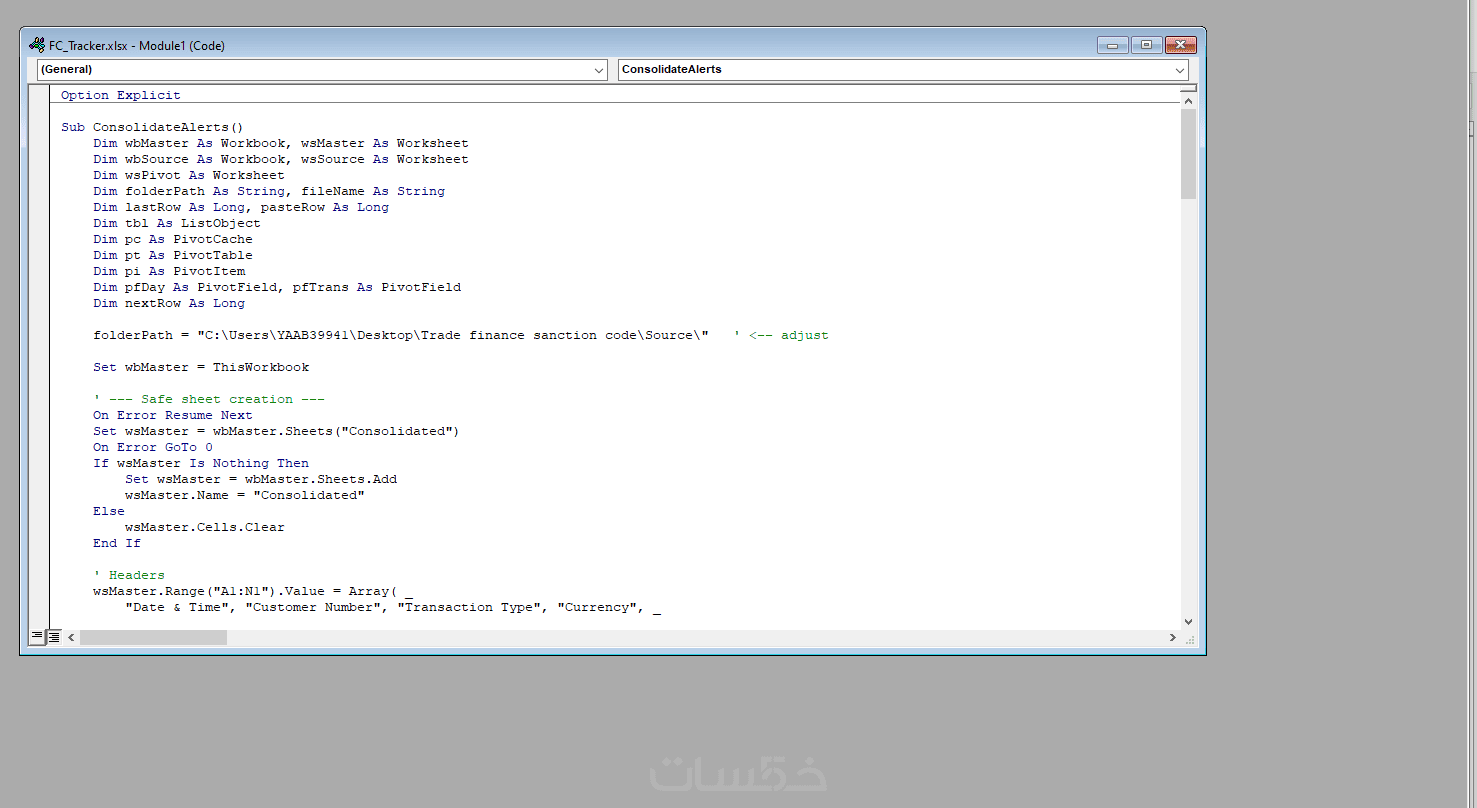Viewport: 1477px width, 808px height.
Task: Click the Dim wbSource As Workbook line
Action: 281,159
